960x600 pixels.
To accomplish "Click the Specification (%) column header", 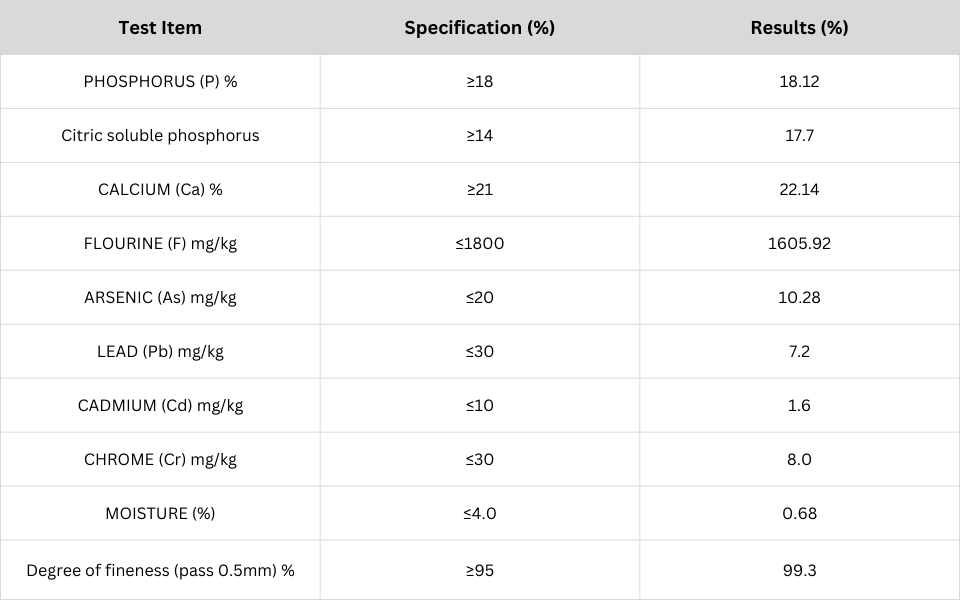I will [x=479, y=28].
